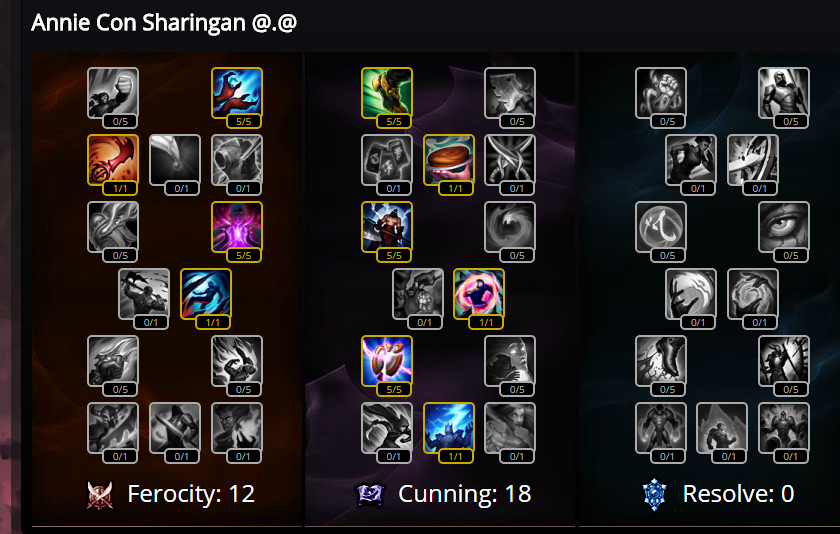
Task: Select the unranked Fury fist mastery
Action: [x=113, y=93]
